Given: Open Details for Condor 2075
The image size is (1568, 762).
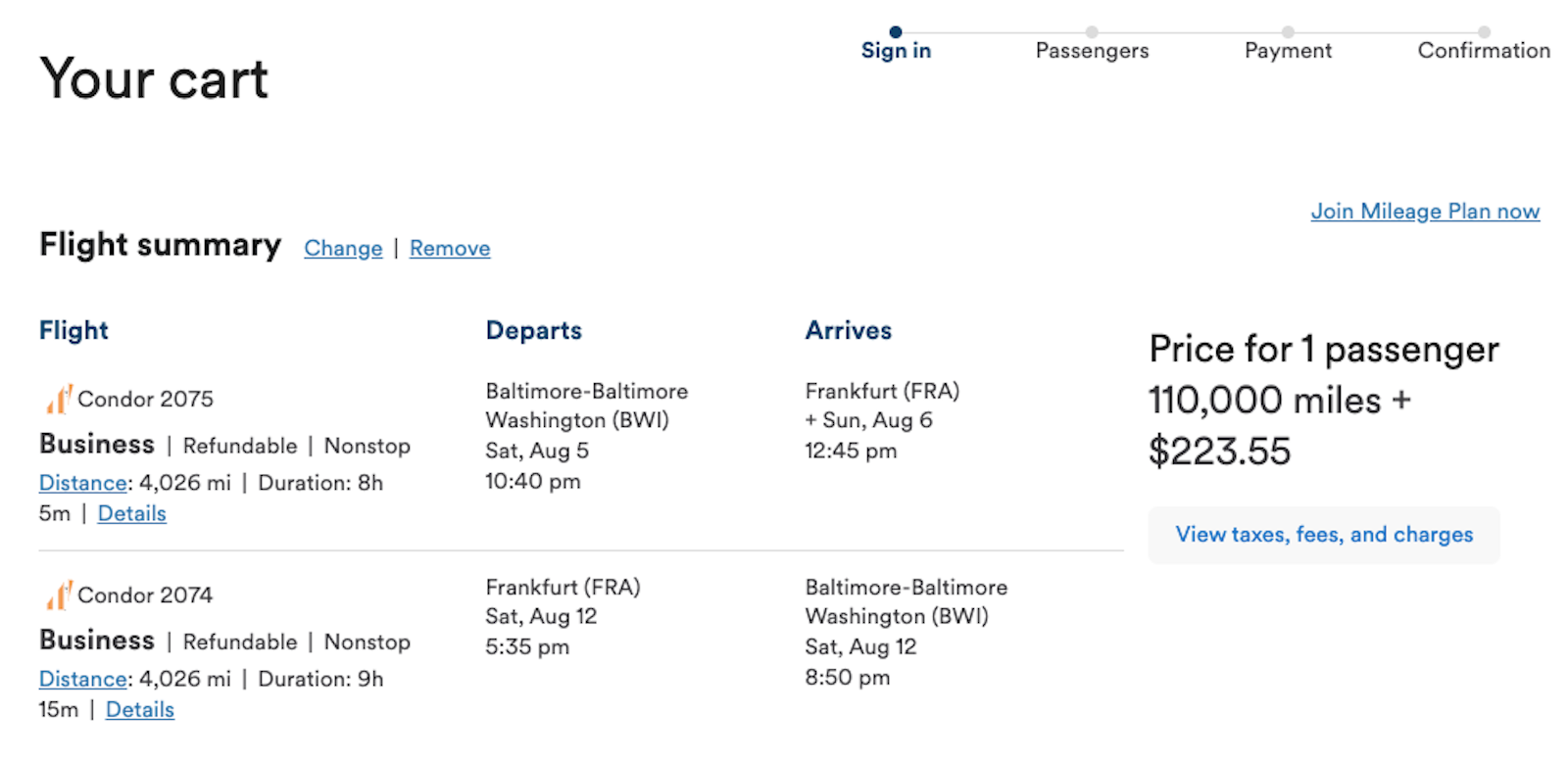Looking at the screenshot, I should (x=131, y=512).
